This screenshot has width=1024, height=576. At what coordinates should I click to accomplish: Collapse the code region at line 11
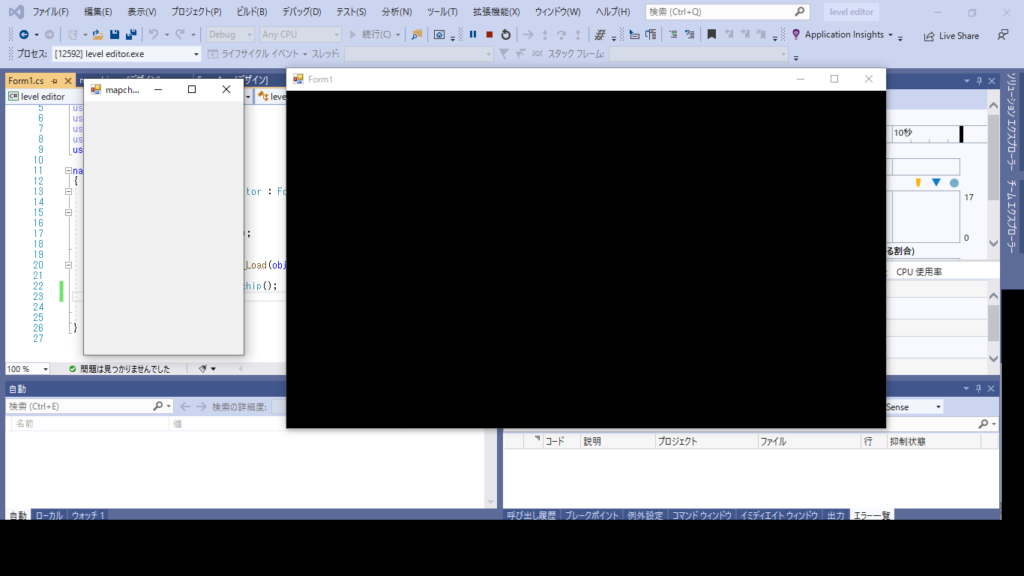pos(68,171)
